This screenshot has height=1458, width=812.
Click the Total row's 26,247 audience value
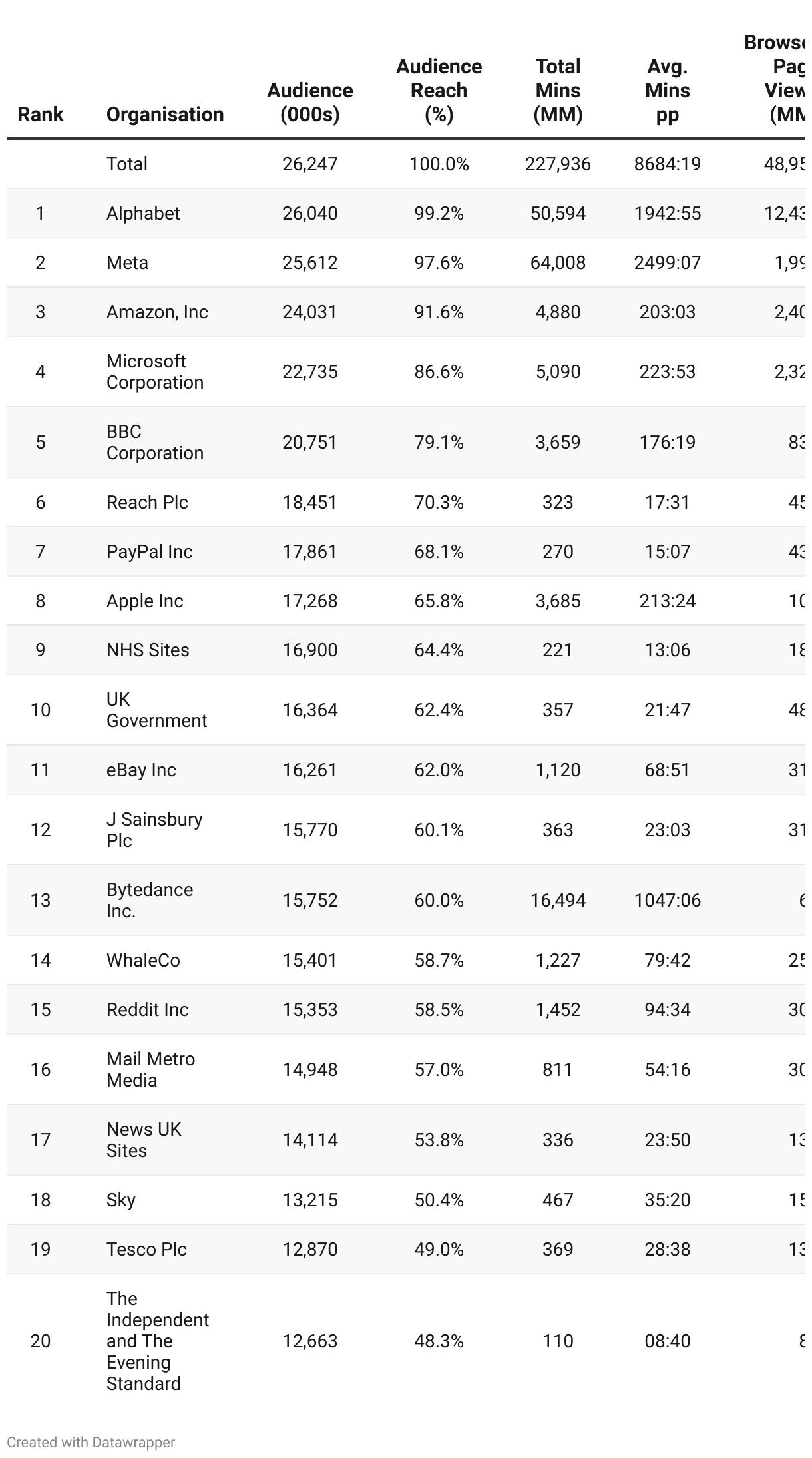coord(309,164)
